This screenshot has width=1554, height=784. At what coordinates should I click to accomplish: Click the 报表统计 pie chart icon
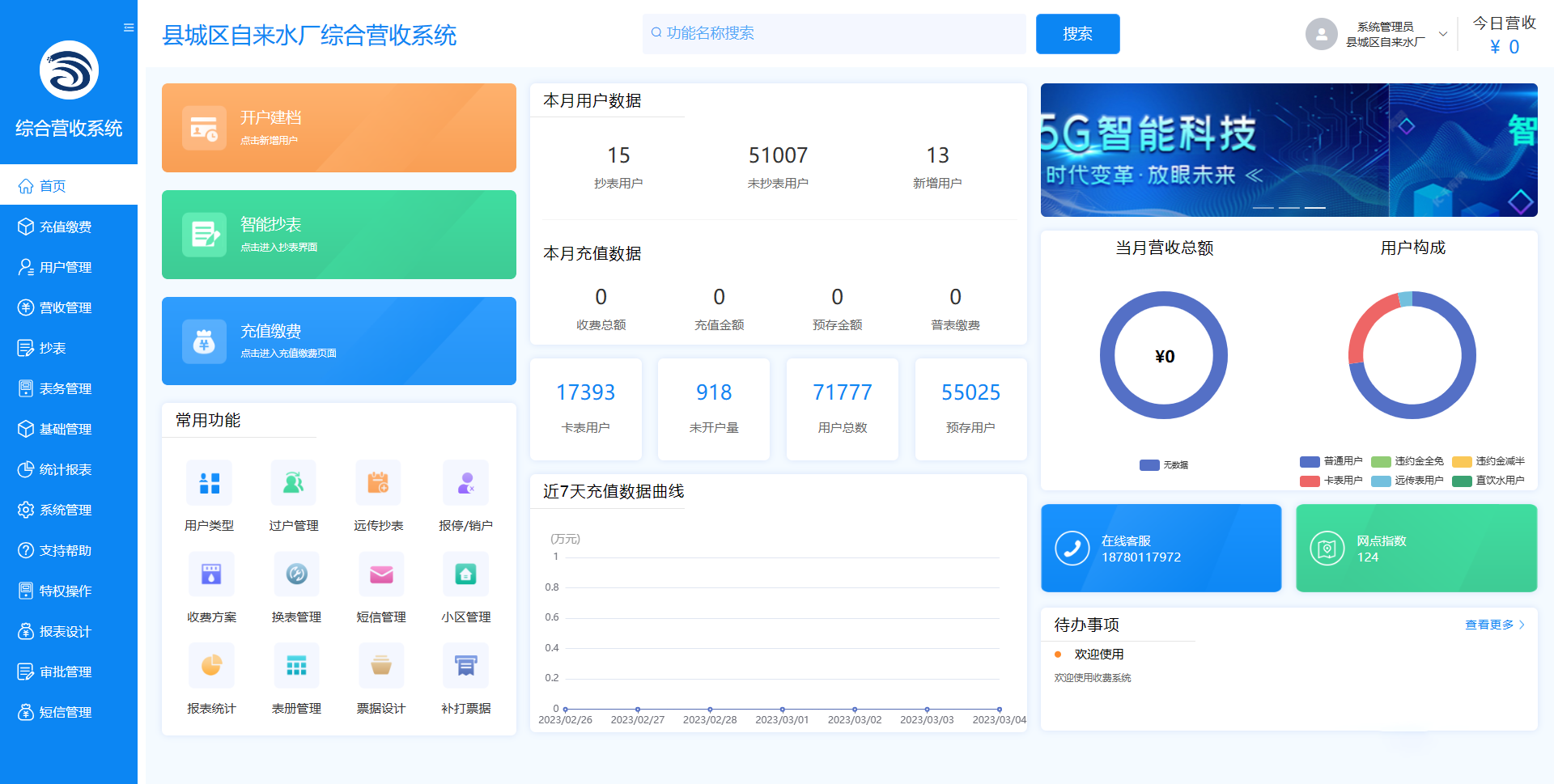(211, 666)
